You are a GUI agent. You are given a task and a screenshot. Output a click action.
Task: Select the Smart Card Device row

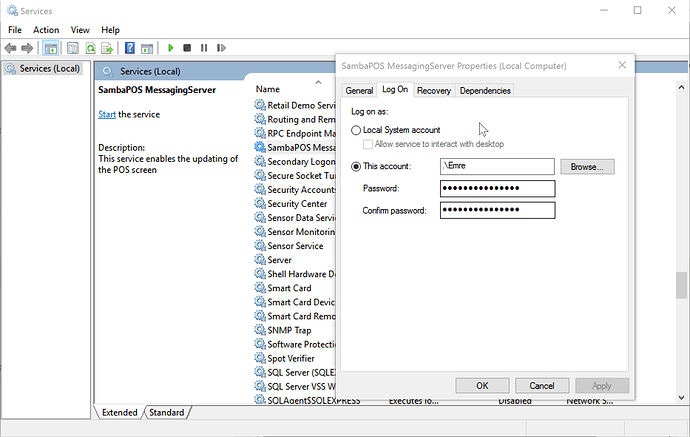point(295,302)
